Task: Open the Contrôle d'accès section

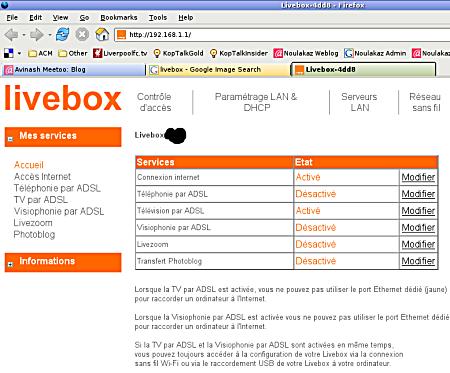Action: coord(154,102)
